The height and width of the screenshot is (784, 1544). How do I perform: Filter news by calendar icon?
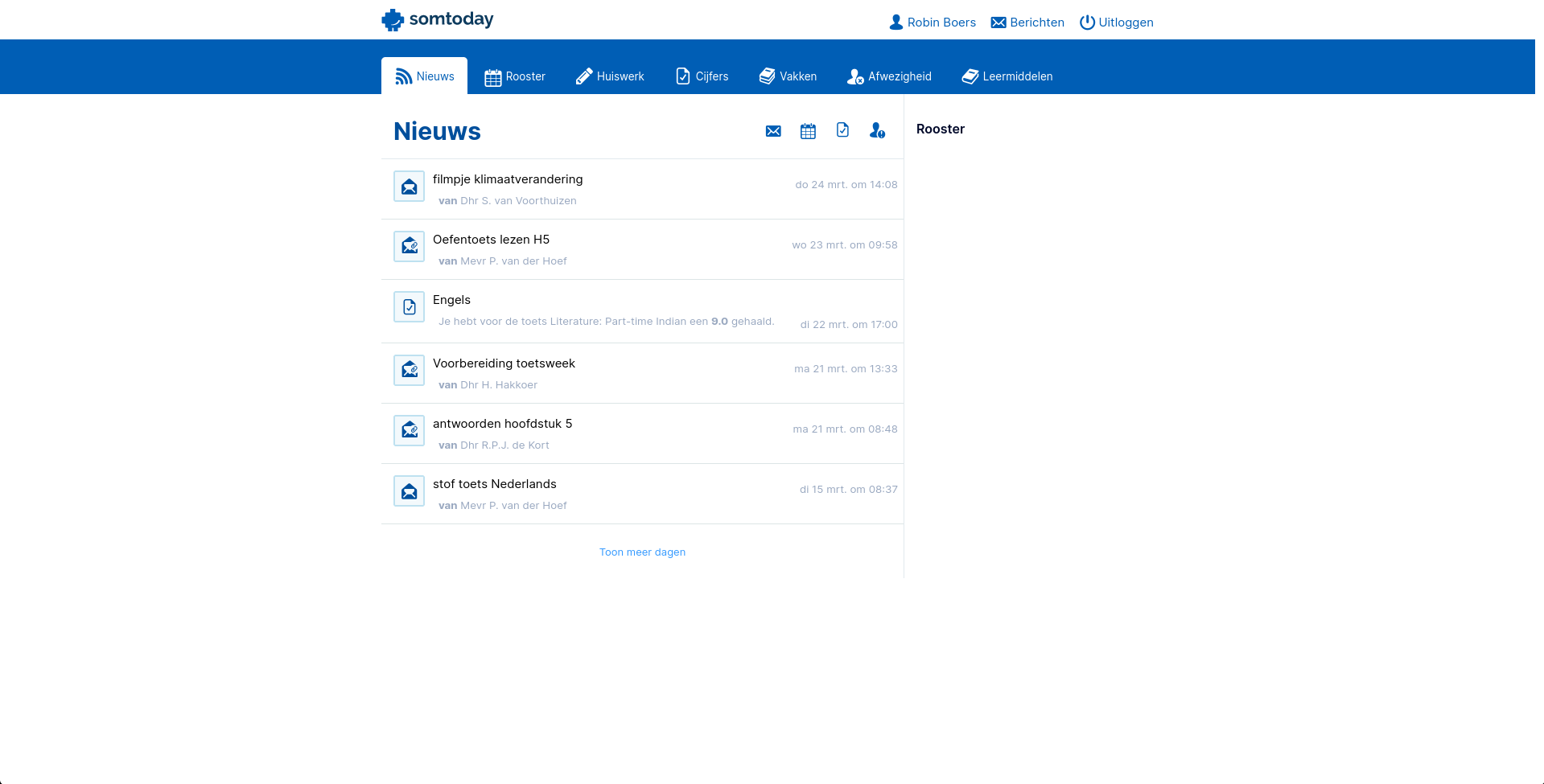click(808, 131)
